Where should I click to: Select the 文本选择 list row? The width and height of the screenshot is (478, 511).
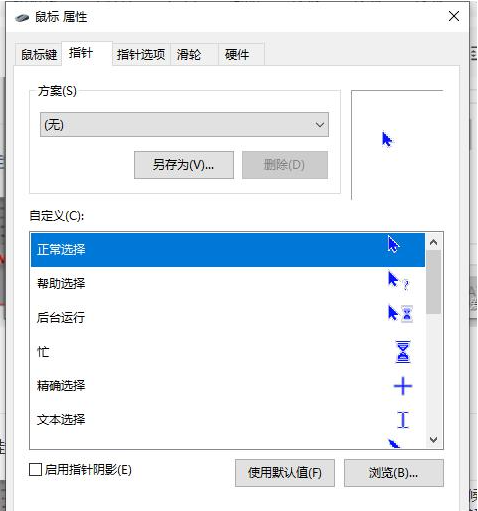[228, 420]
